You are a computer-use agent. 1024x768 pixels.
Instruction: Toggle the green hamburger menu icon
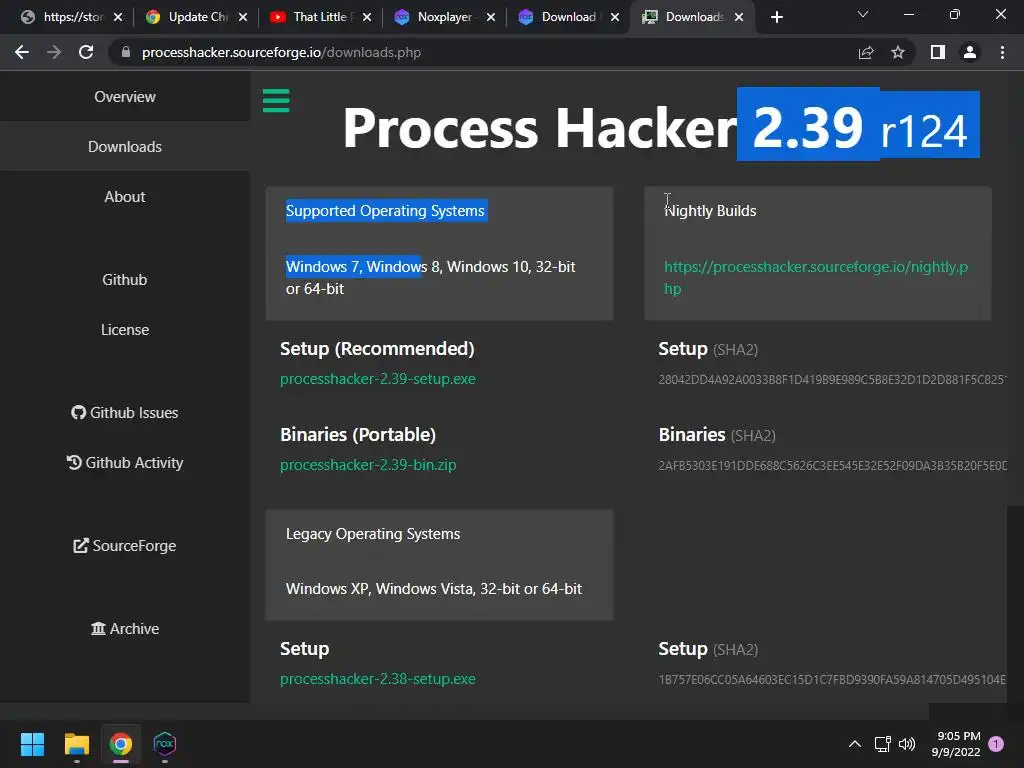pyautogui.click(x=276, y=101)
